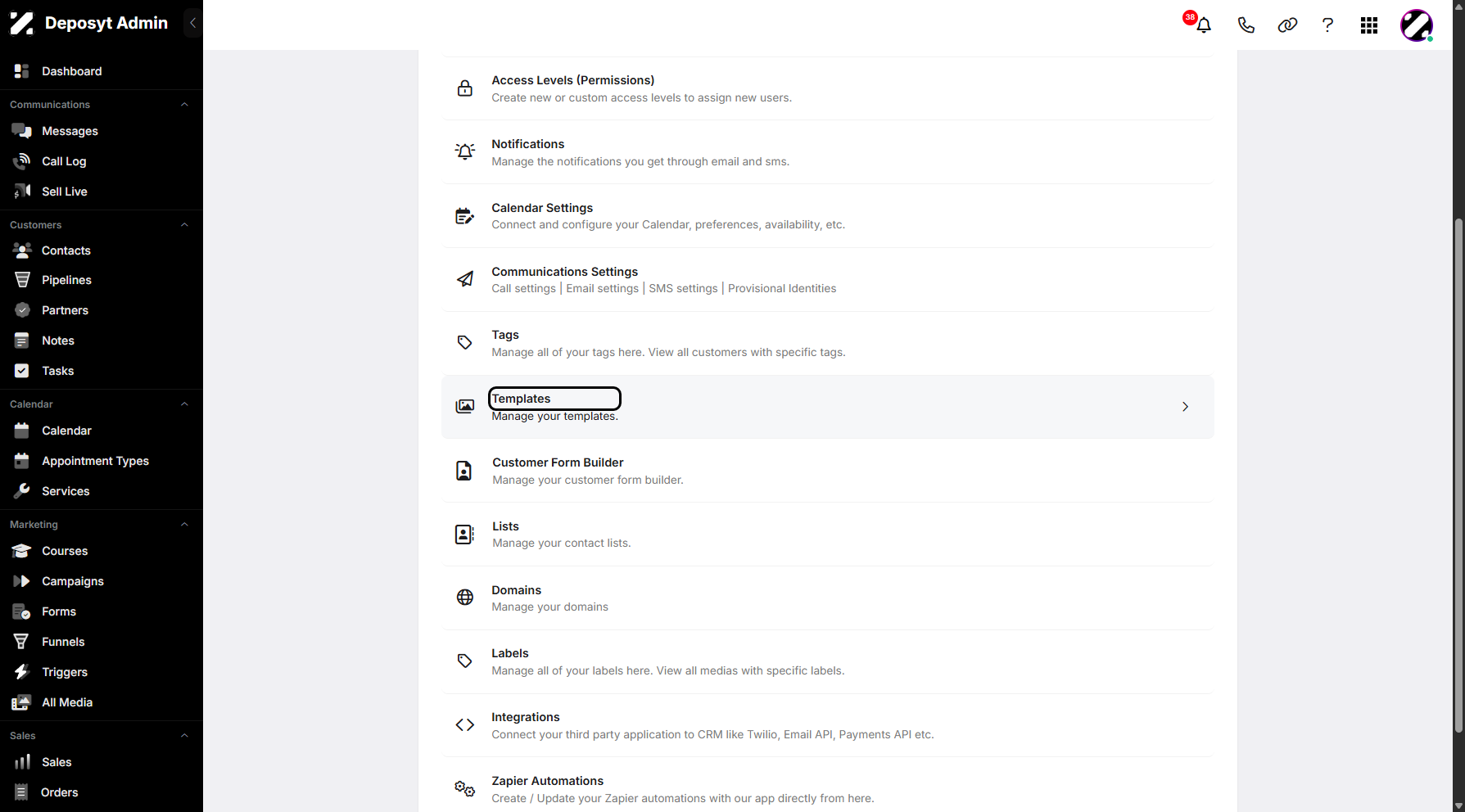Screen dimensions: 1465x812
Task: Click the Domains globe icon
Action: click(x=465, y=598)
